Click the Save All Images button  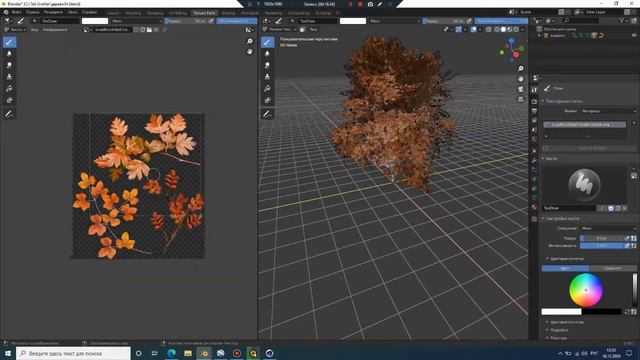589,148
